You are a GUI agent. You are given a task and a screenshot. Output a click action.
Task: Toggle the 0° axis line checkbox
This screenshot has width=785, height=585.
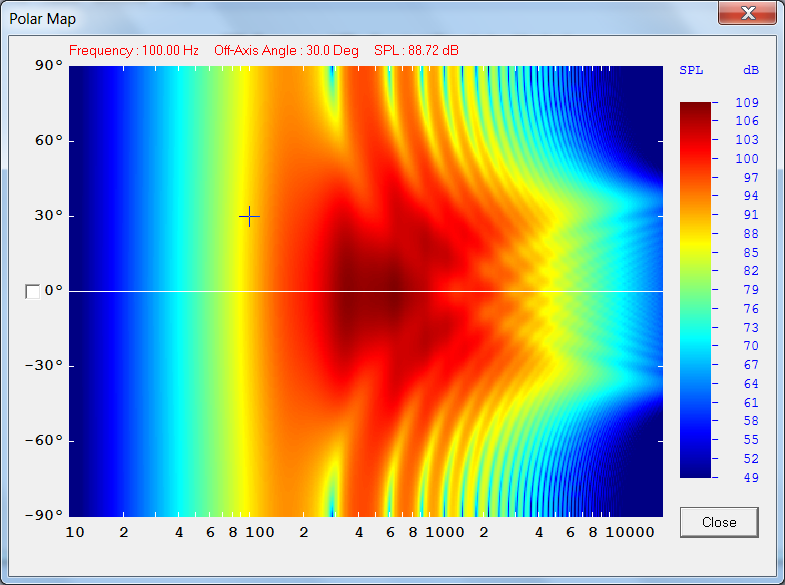(33, 292)
